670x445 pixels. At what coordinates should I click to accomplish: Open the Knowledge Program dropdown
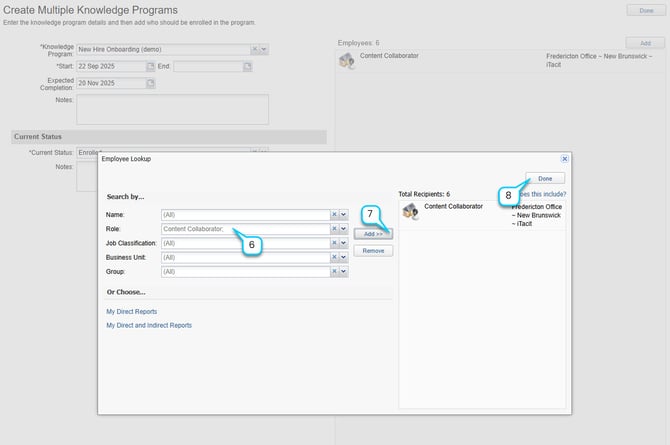[x=264, y=49]
